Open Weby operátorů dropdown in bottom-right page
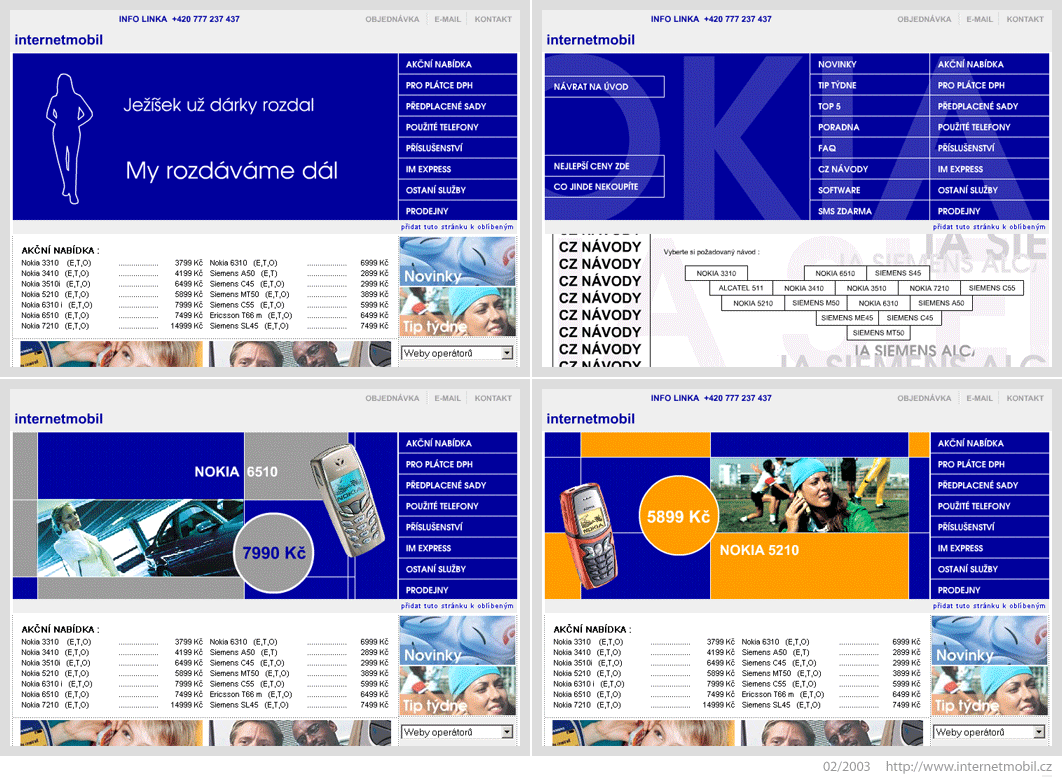Screen dimensions: 1062x777 tap(990, 732)
